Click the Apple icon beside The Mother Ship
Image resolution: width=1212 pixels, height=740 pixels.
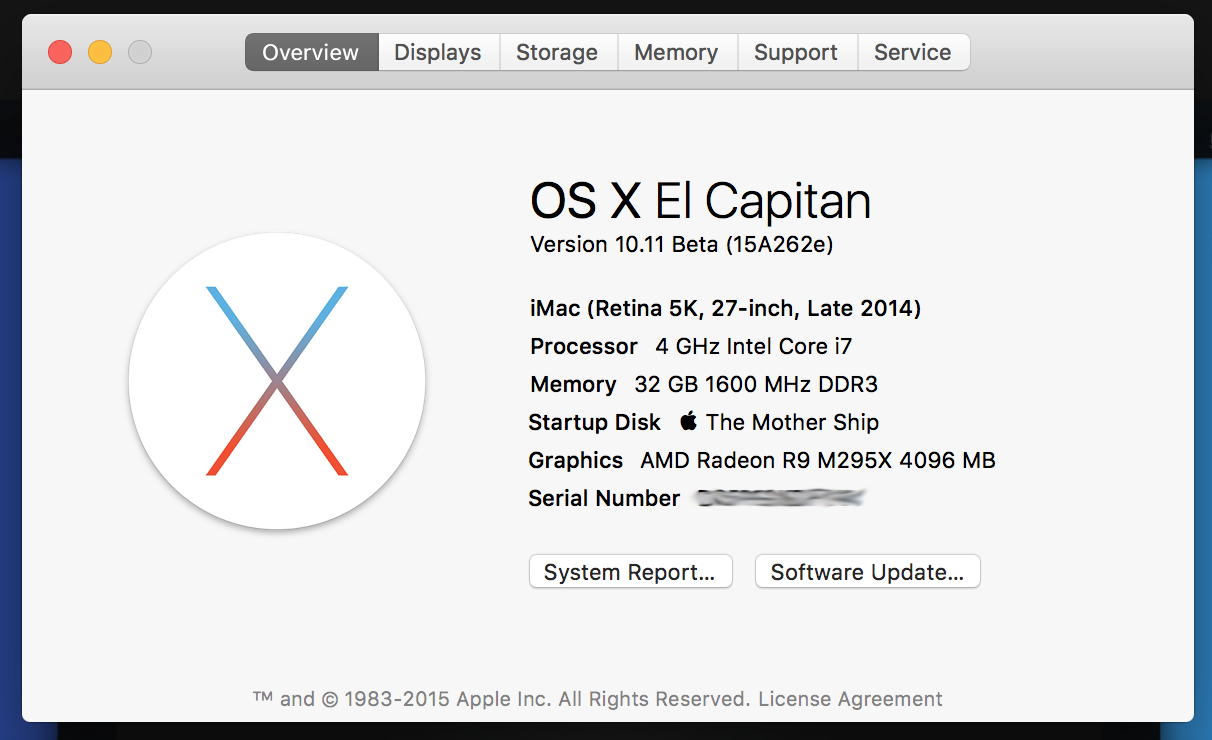[688, 421]
